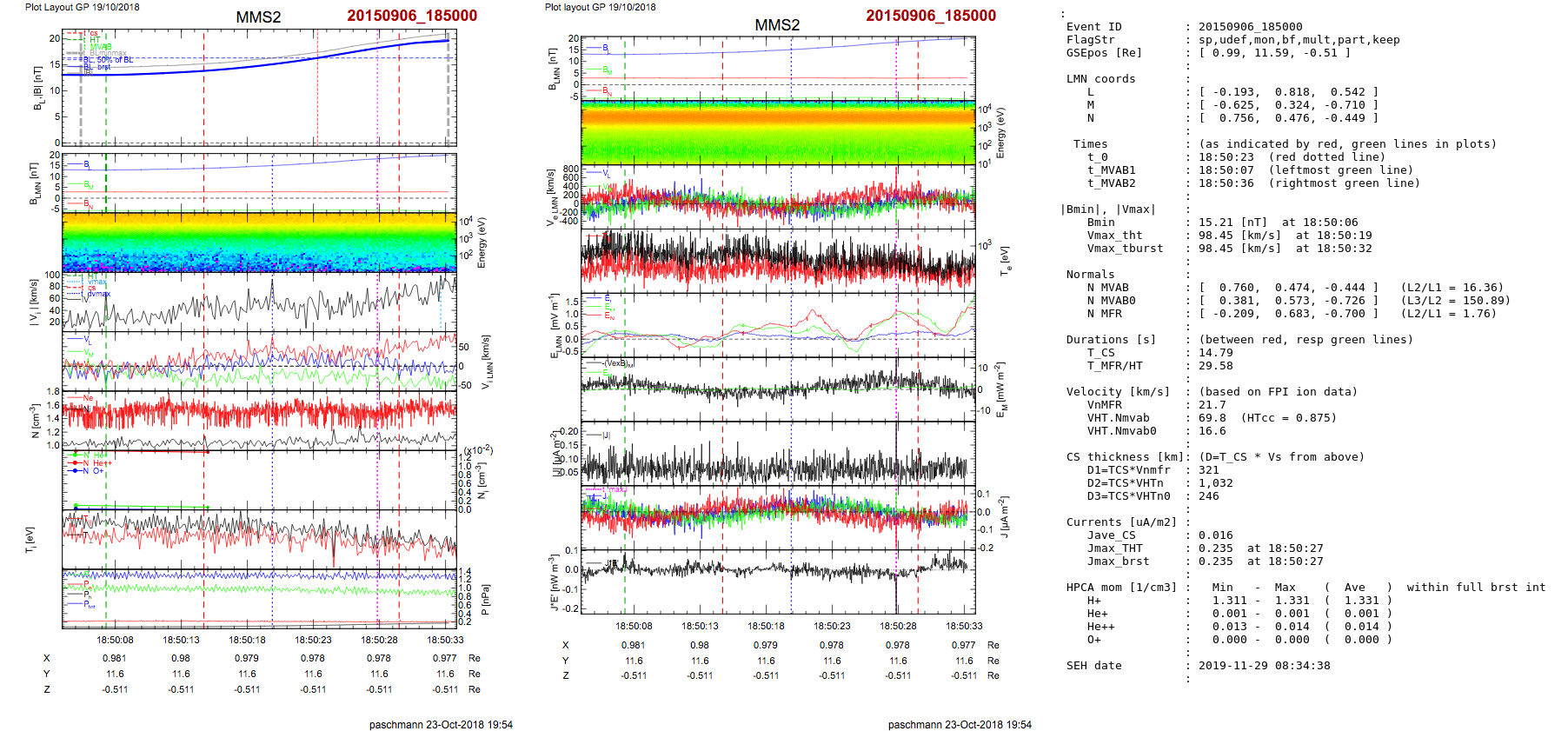
Task: Click the text "(red dotted line)"
Action: coord(1326,157)
